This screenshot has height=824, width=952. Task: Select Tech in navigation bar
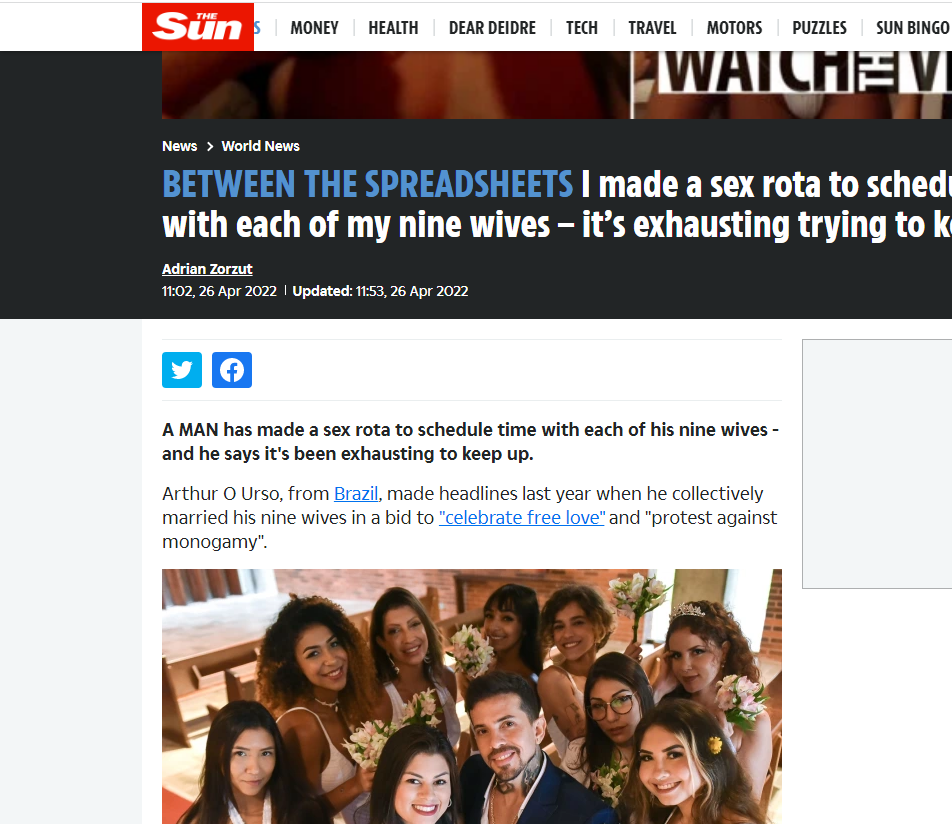pos(582,28)
